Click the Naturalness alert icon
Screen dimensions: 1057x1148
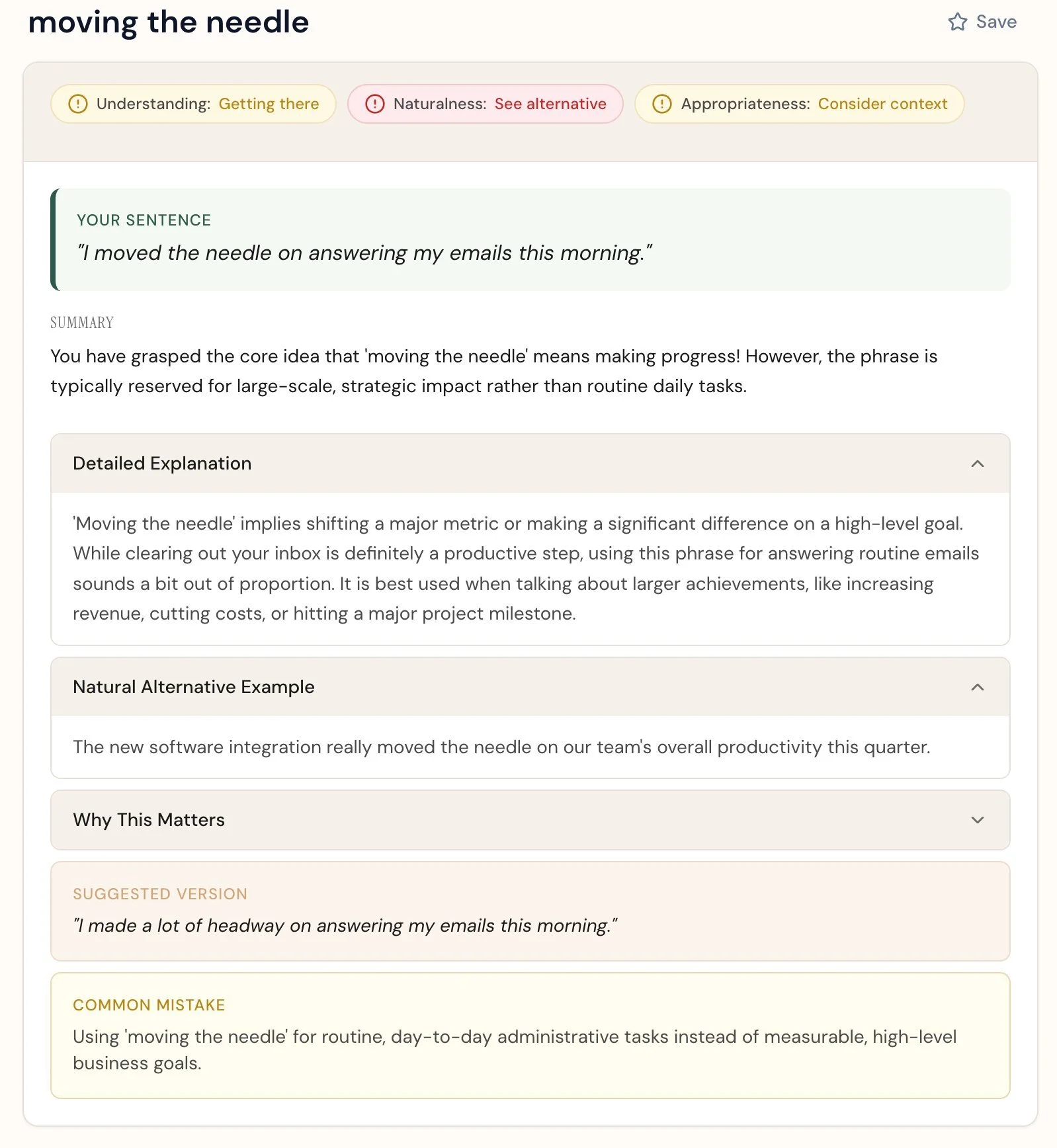tap(374, 104)
